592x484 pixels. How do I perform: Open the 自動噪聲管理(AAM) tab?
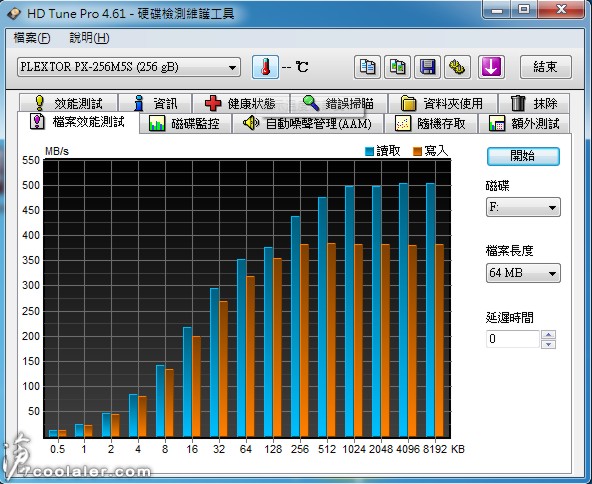(308, 123)
